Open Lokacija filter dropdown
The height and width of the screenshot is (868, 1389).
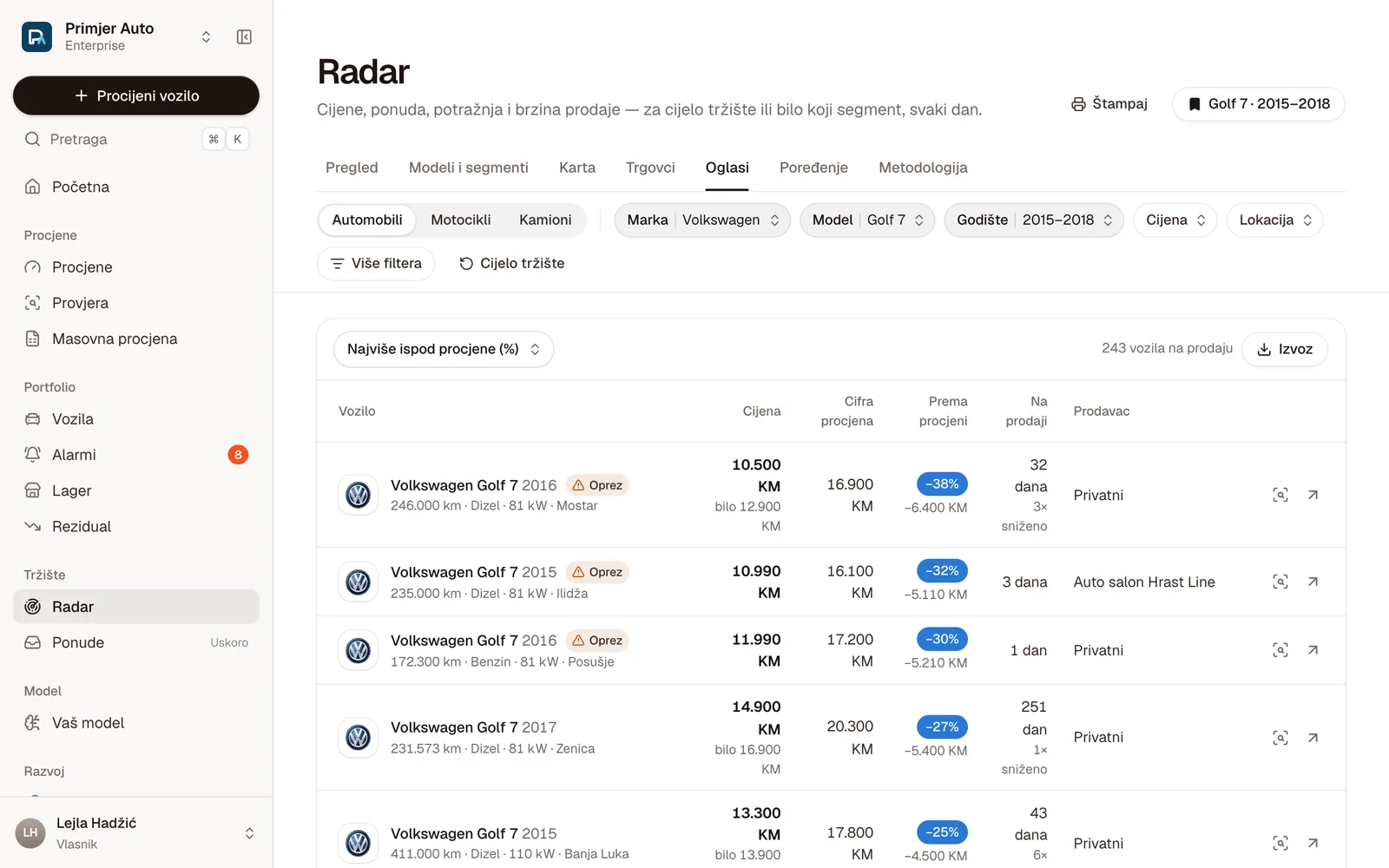[1275, 220]
